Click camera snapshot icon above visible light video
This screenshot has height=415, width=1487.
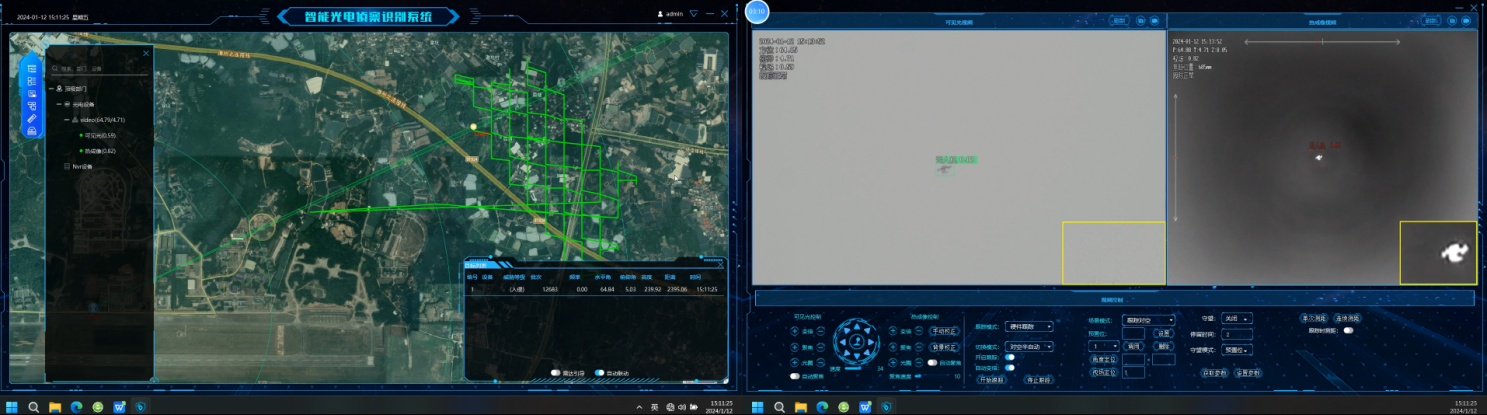click(x=1139, y=19)
